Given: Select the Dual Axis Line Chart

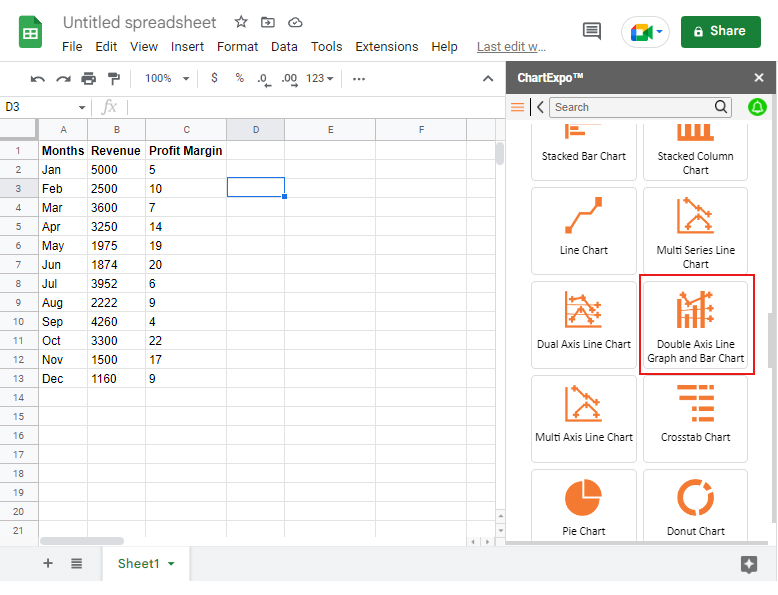Looking at the screenshot, I should pos(584,325).
